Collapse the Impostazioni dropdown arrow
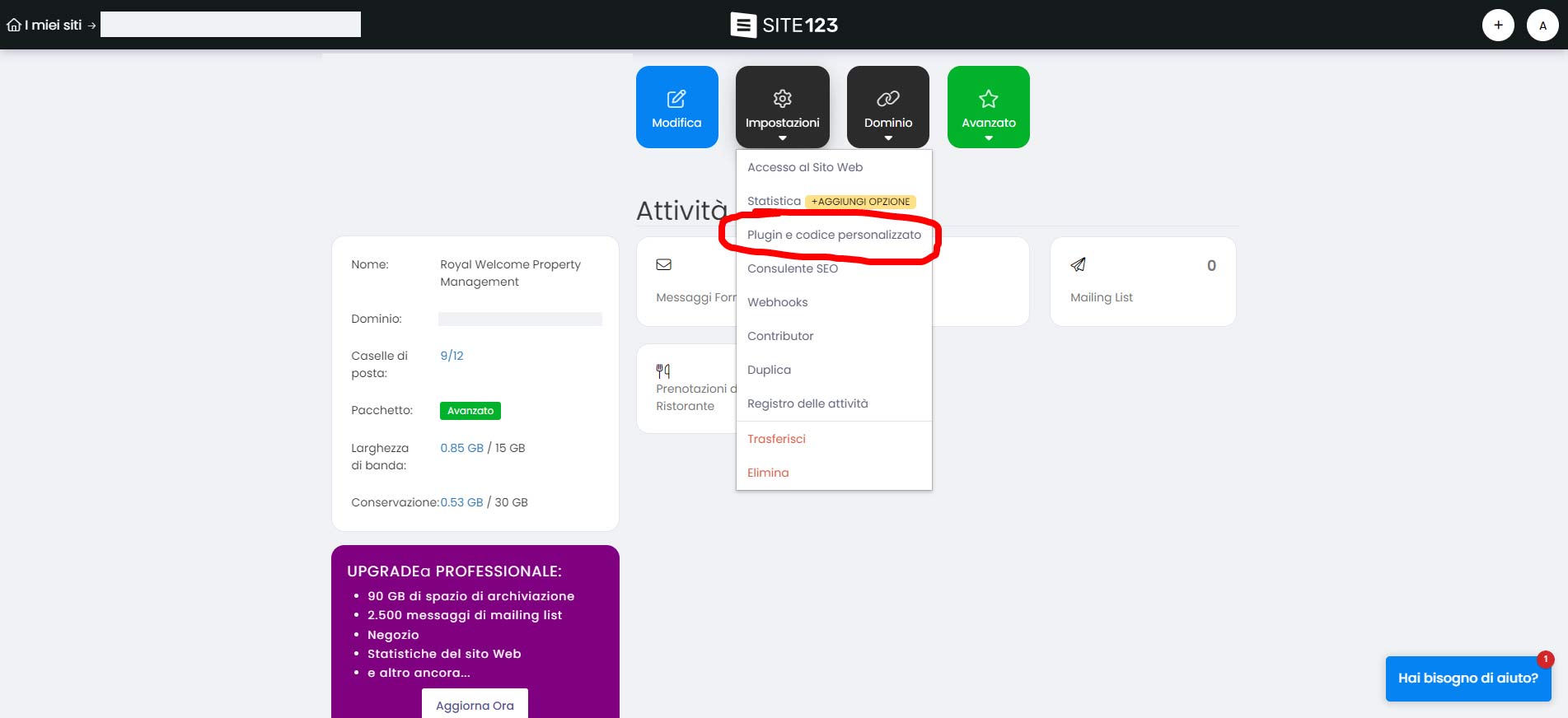Screen dimensions: 1568x718 click(782, 138)
